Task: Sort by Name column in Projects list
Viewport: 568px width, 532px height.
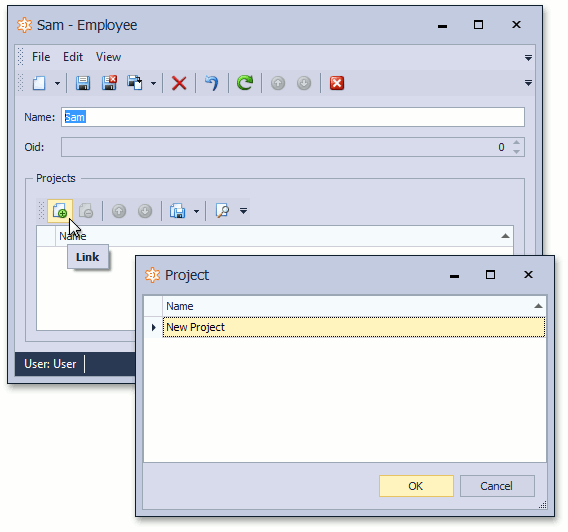Action: click(284, 236)
